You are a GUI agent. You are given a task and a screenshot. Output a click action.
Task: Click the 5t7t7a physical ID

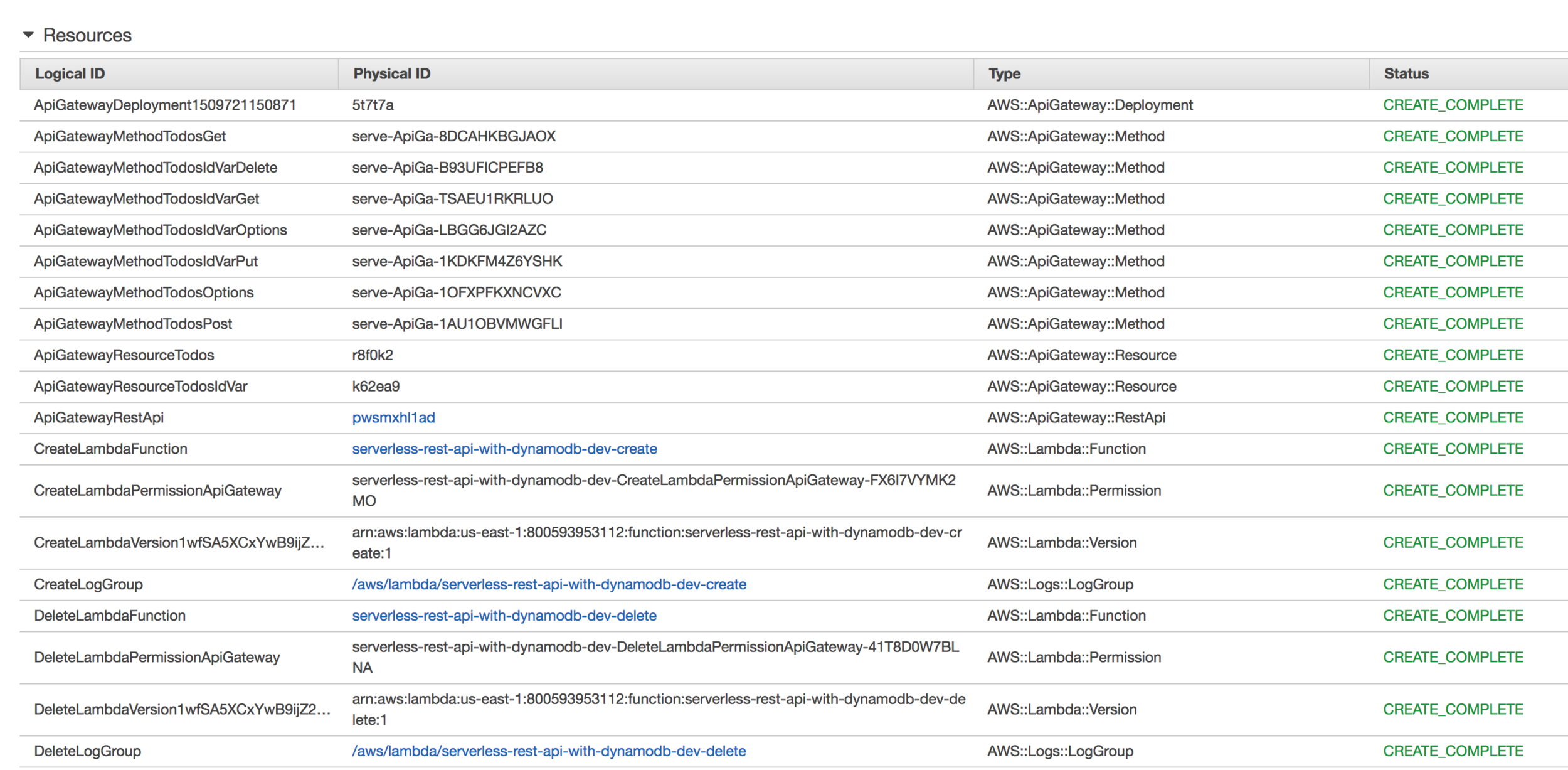[x=373, y=105]
